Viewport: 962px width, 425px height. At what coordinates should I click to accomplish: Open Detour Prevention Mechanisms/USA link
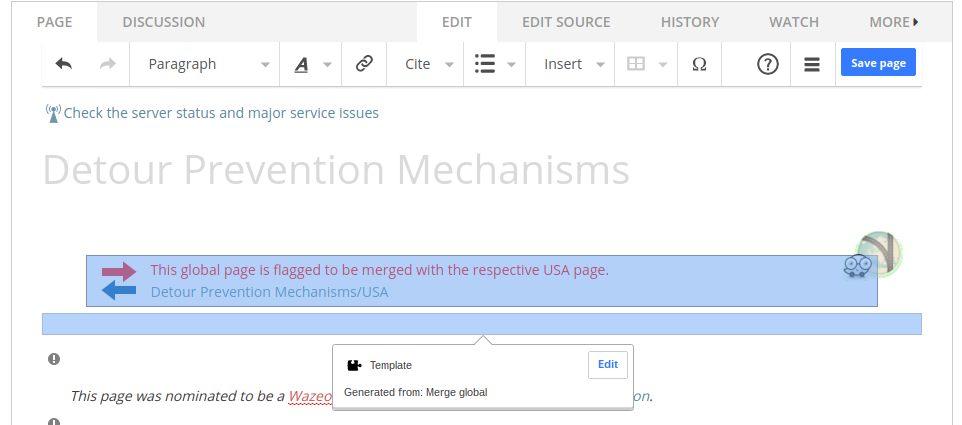point(269,292)
